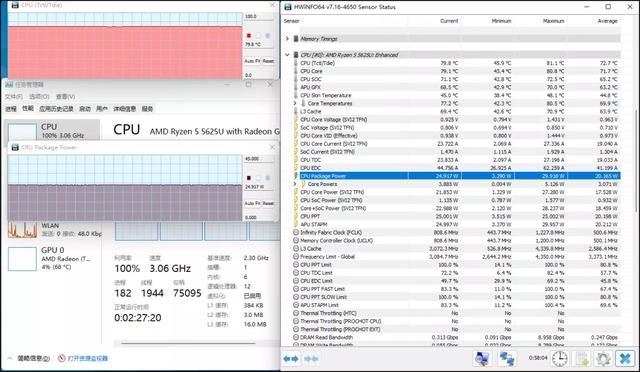Open HWiNFO settings gear icon
Viewport: 640px width, 372px height.
click(x=603, y=359)
